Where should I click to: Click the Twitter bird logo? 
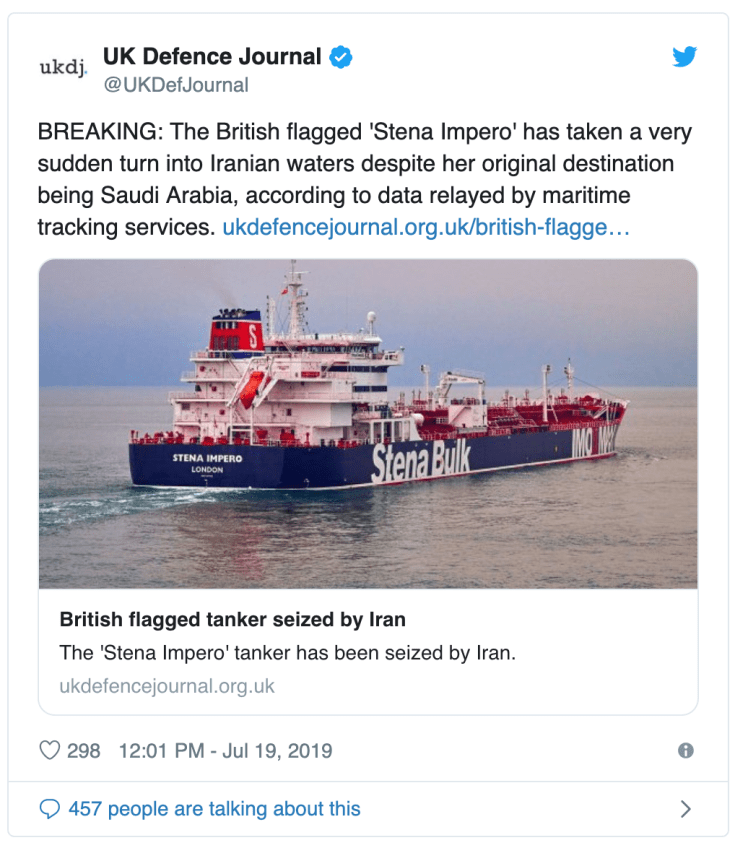685,57
